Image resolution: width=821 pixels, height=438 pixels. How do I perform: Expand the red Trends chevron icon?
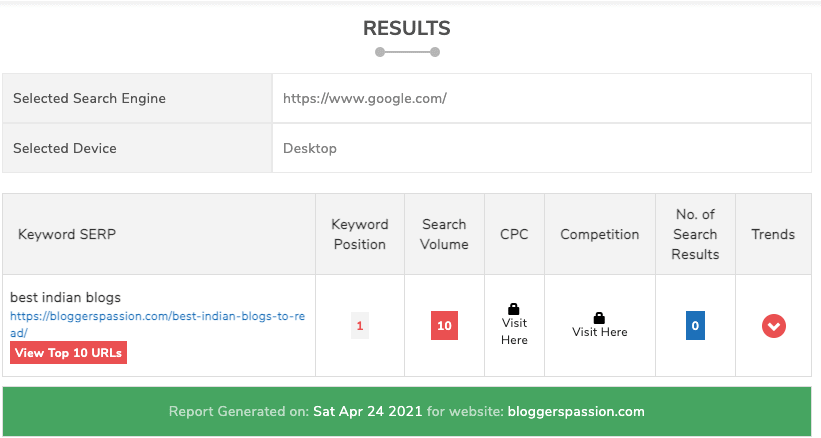tap(773, 326)
